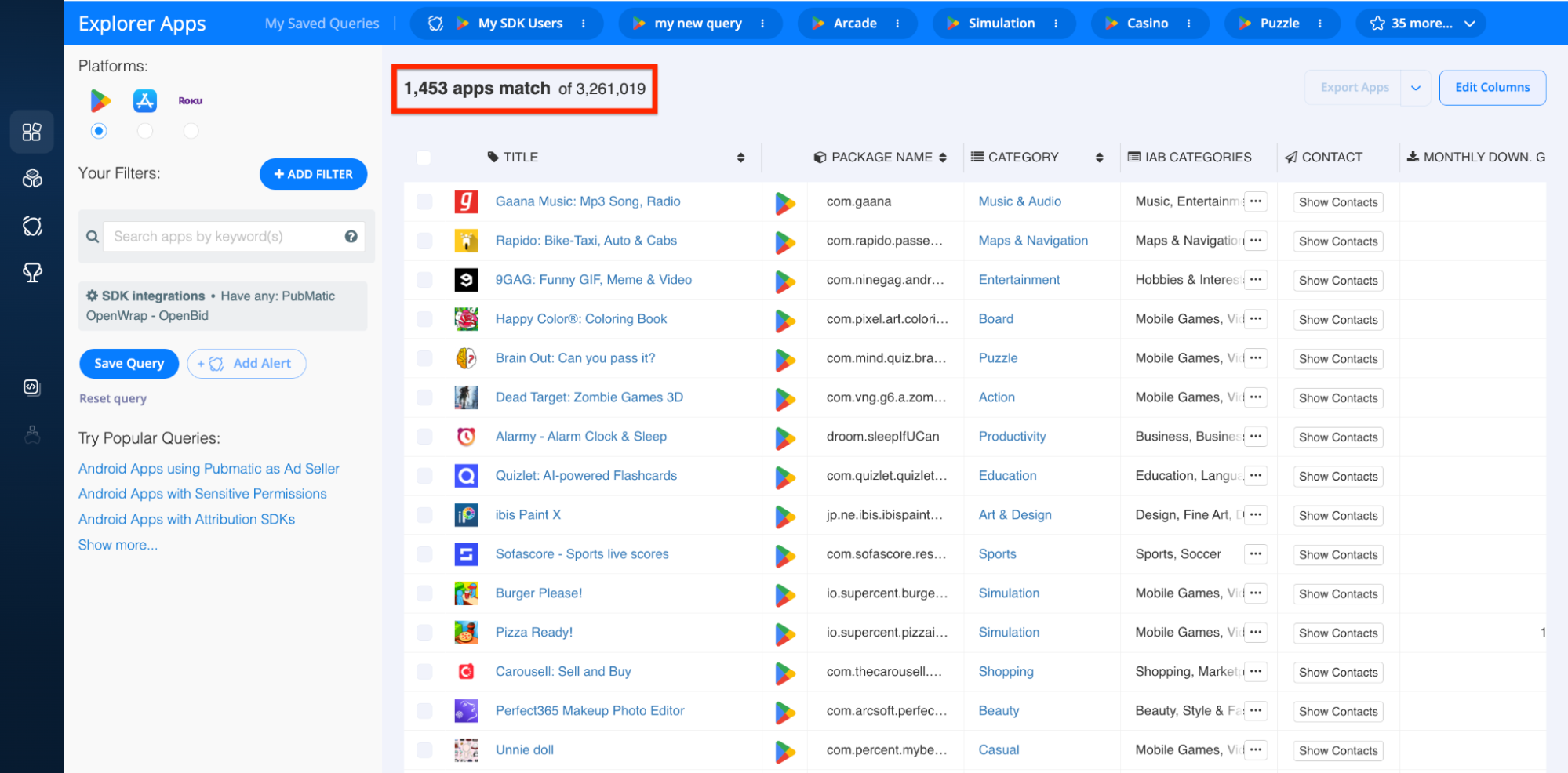
Task: Click the Reset query link
Action: (113, 398)
